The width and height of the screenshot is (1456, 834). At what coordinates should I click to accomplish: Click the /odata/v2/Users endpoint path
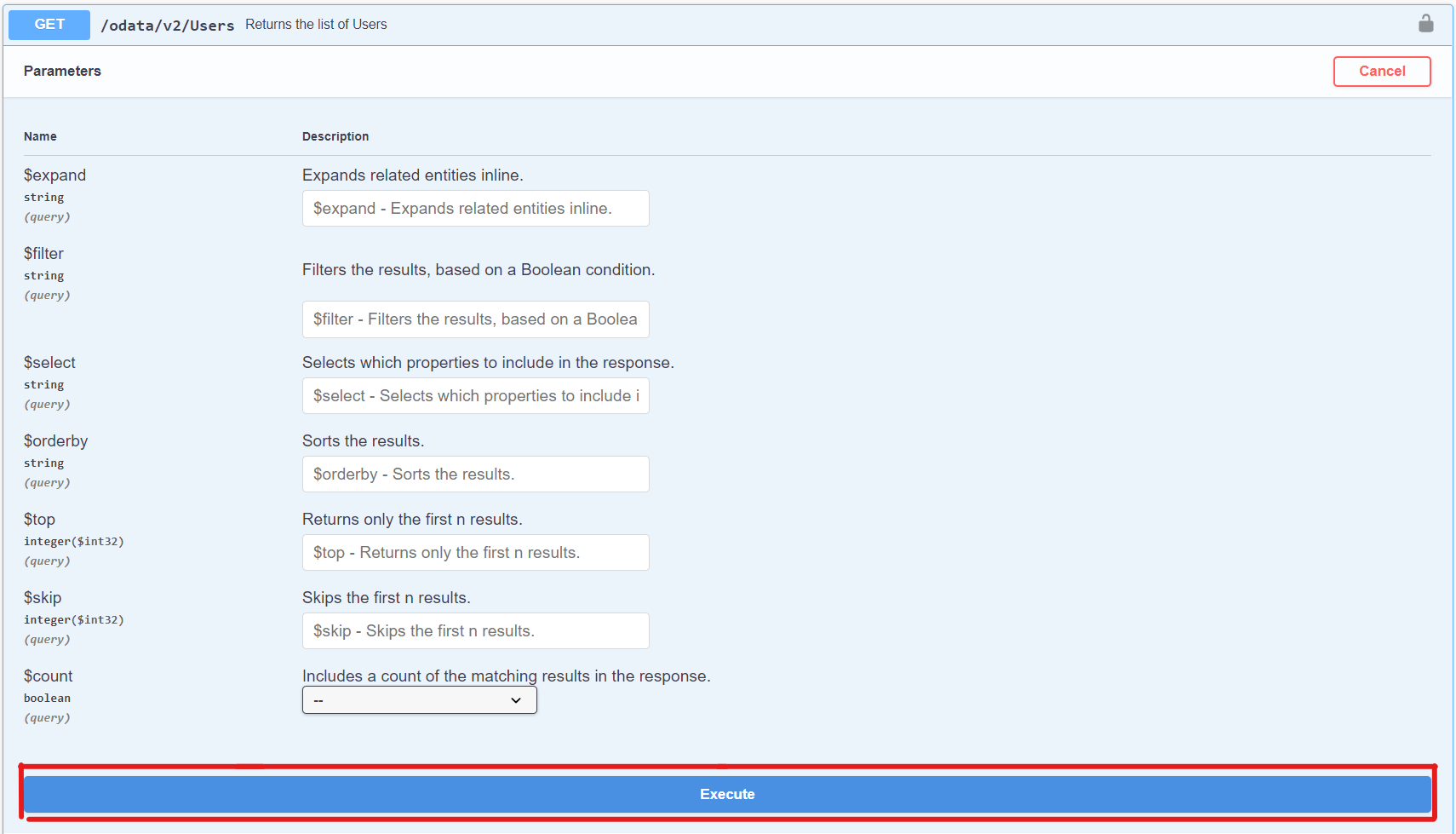coord(168,26)
